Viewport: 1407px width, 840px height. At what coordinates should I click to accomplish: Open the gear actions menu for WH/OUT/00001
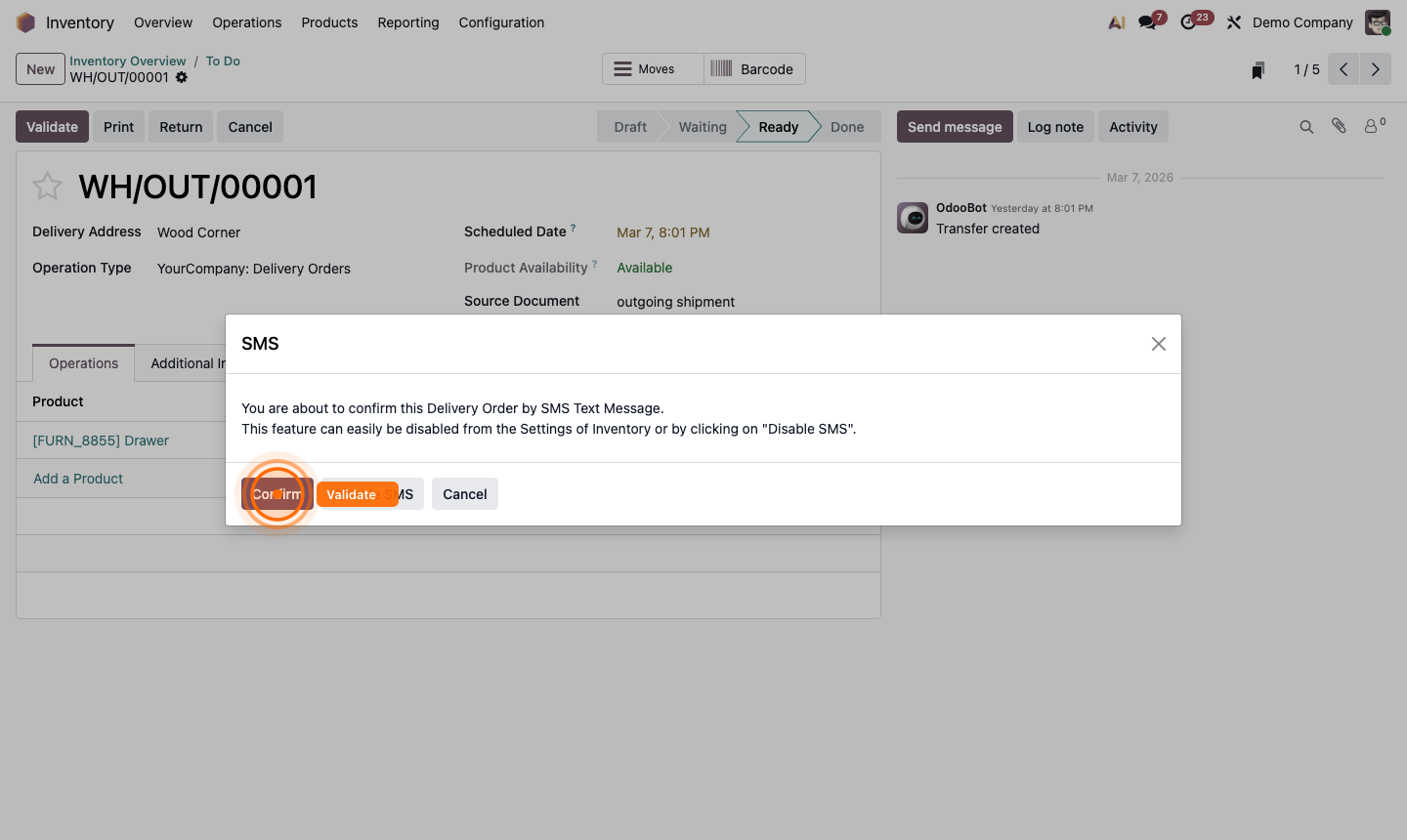182,77
